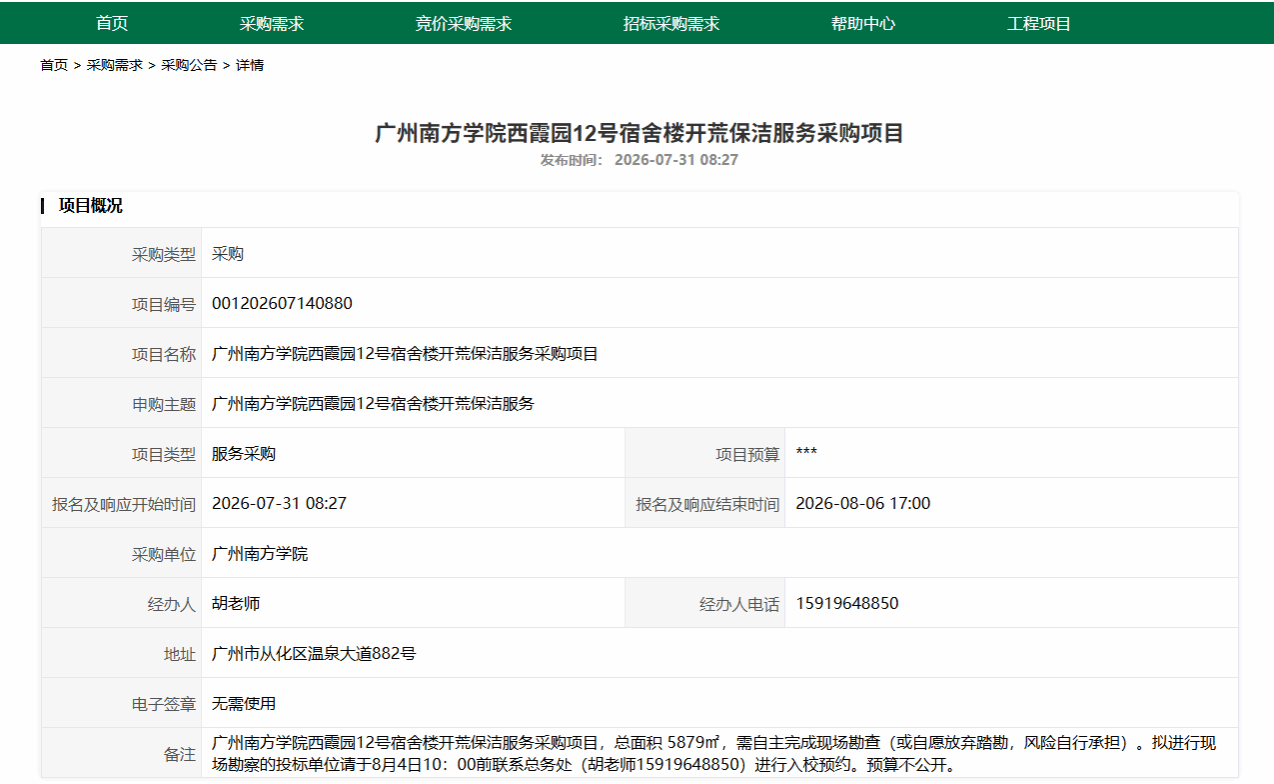Screen dimensions: 1274x784
Task: Open the 采购需求 navigation menu item
Action: (x=272, y=24)
